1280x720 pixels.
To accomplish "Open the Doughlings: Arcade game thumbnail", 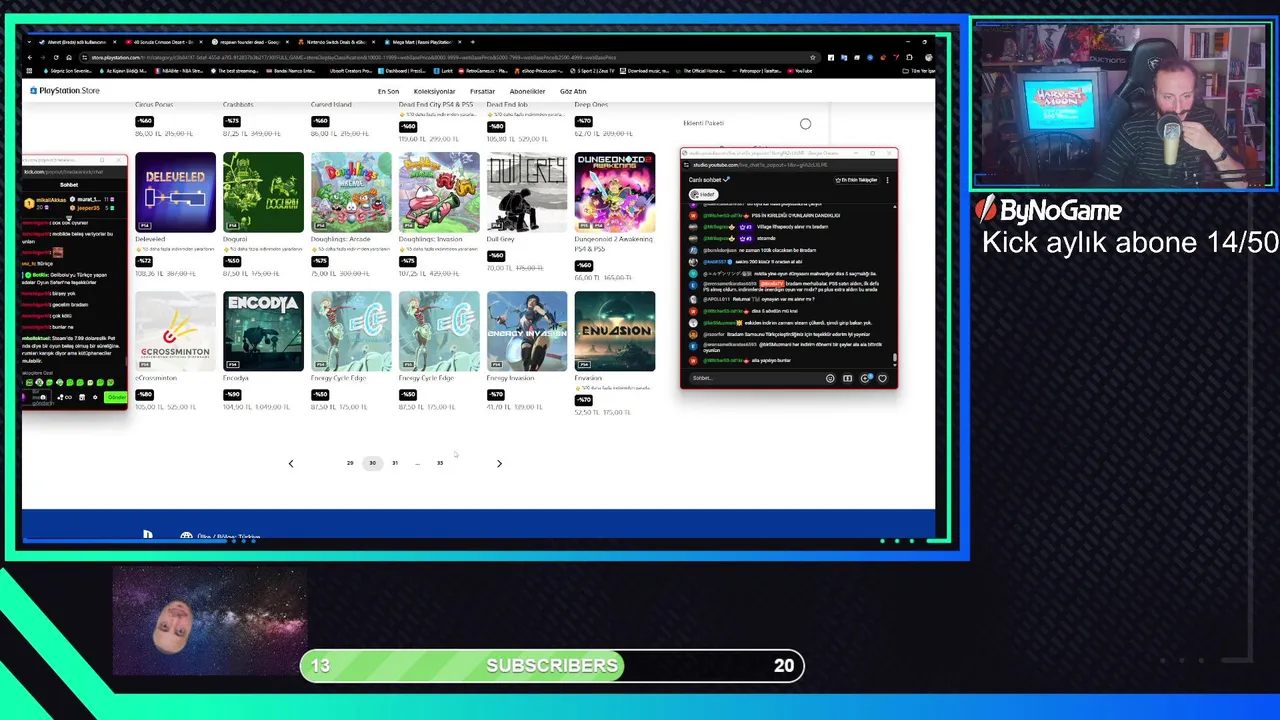I will coord(351,192).
